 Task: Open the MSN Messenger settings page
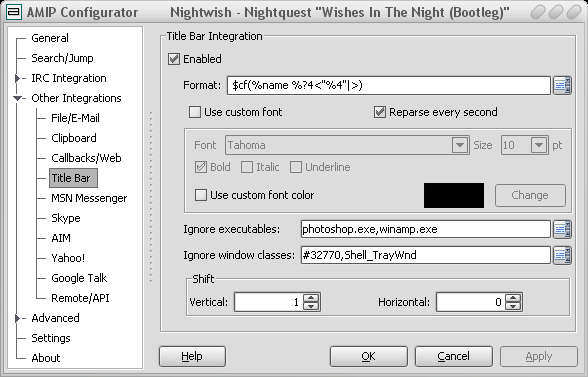(x=89, y=198)
